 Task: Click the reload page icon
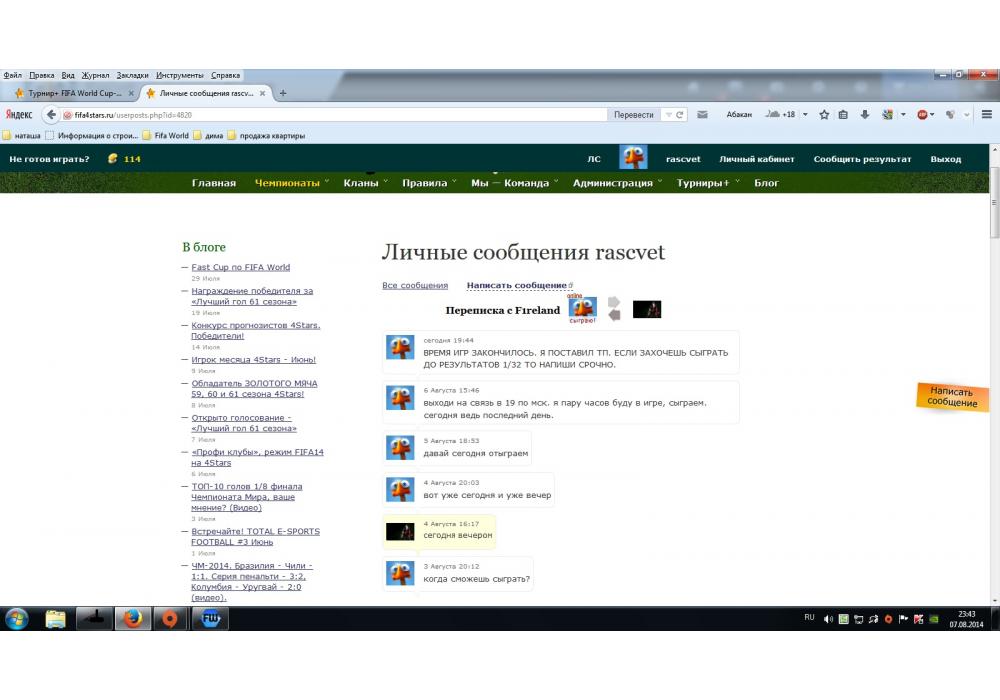pos(680,115)
